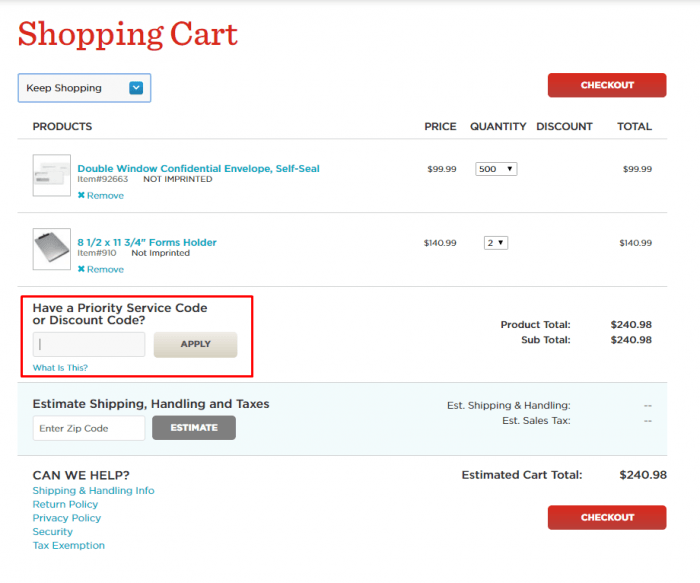This screenshot has height=583, width=700.
Task: Click the Forms Holder row total $140.99
Action: tap(635, 243)
